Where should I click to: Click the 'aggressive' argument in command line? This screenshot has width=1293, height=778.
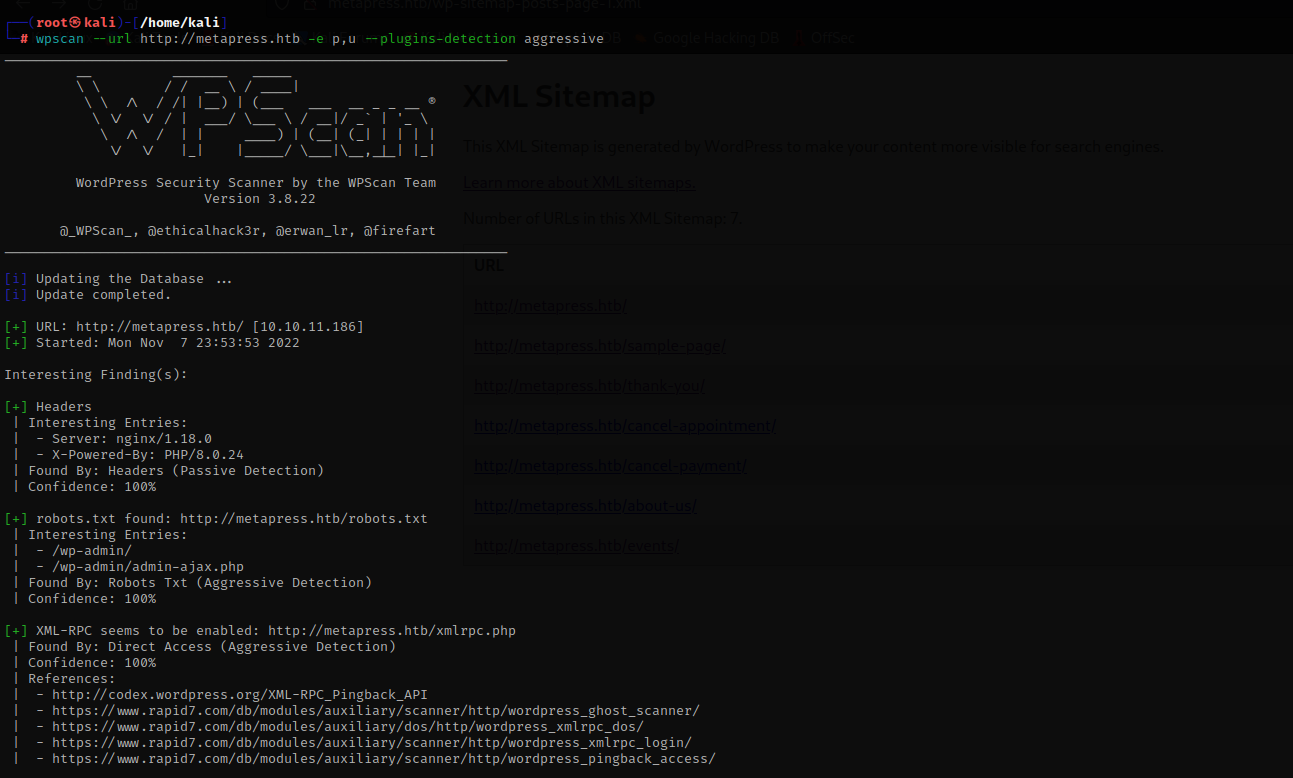564,39
